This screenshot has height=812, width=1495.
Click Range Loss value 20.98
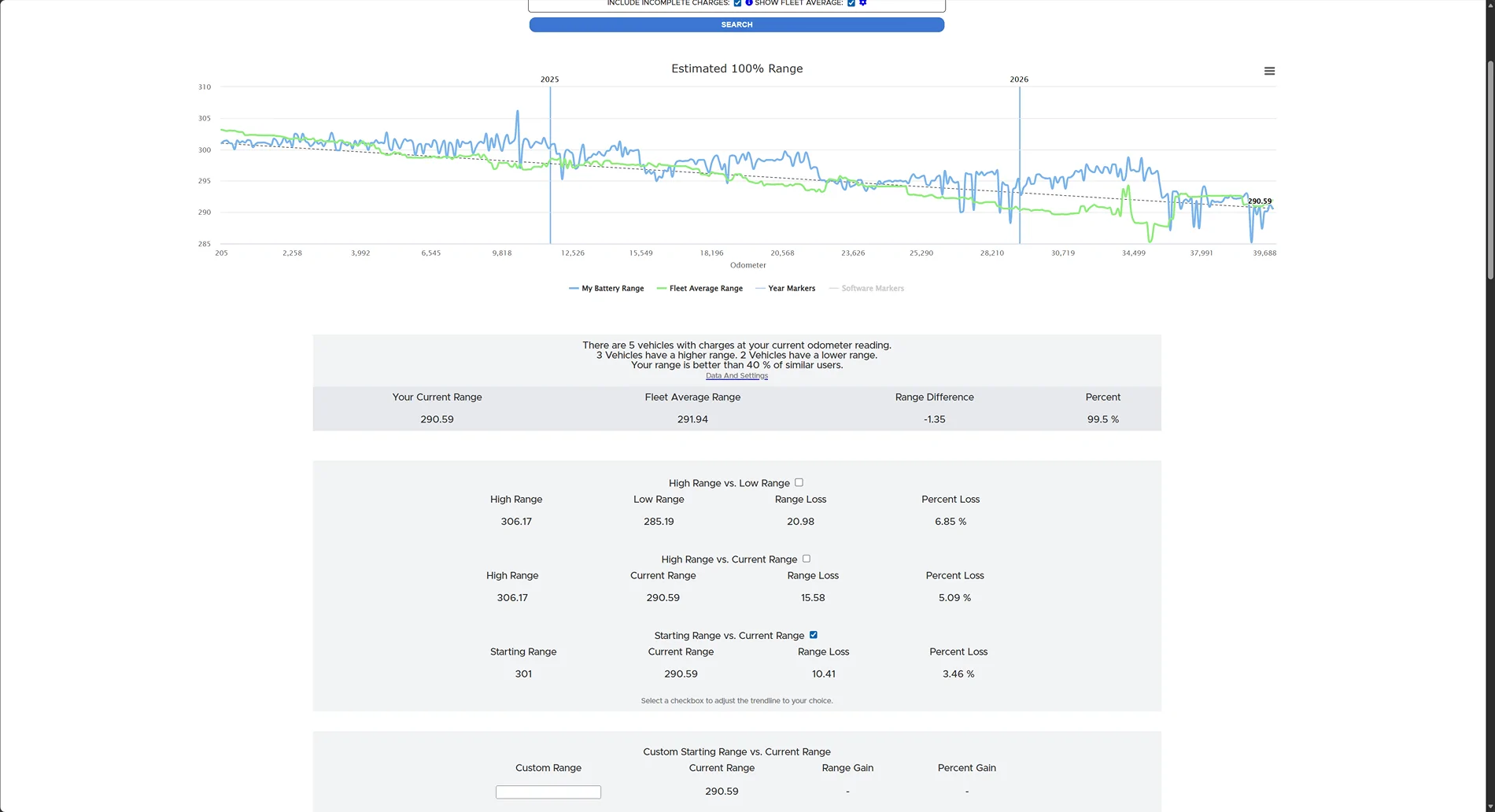(x=800, y=522)
